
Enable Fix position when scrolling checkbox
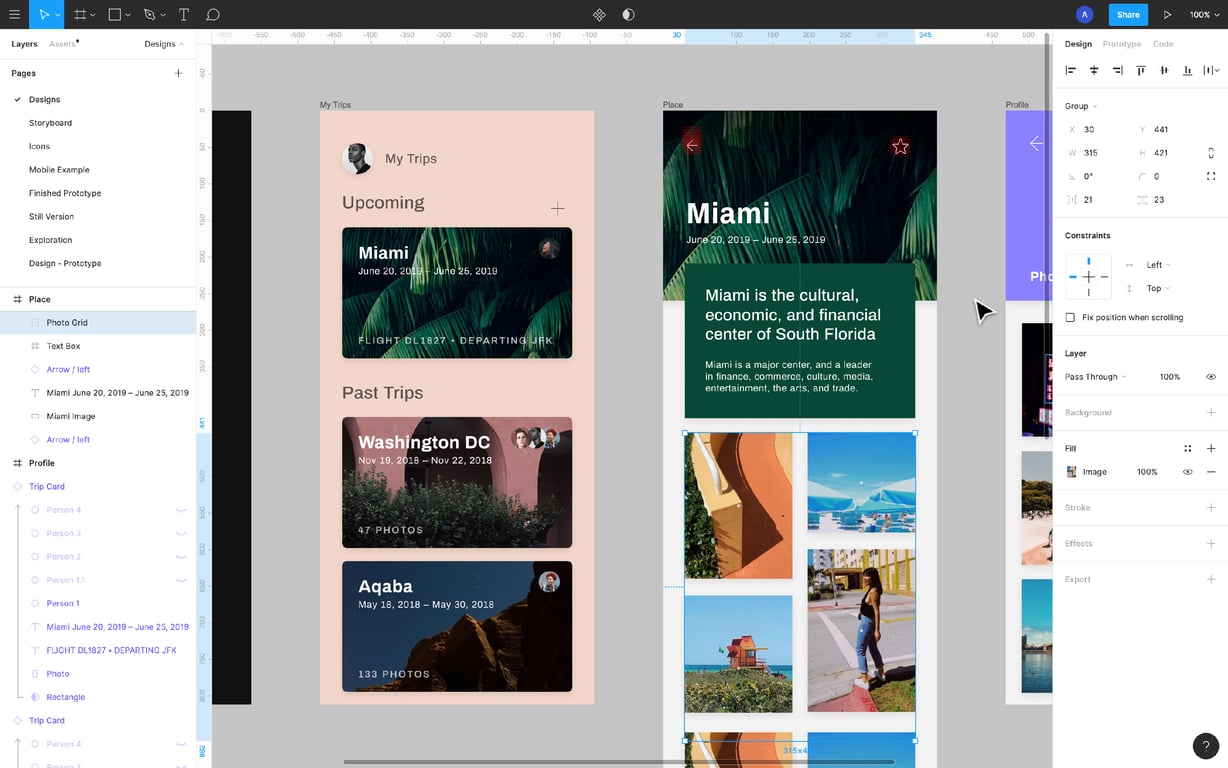click(x=1070, y=318)
